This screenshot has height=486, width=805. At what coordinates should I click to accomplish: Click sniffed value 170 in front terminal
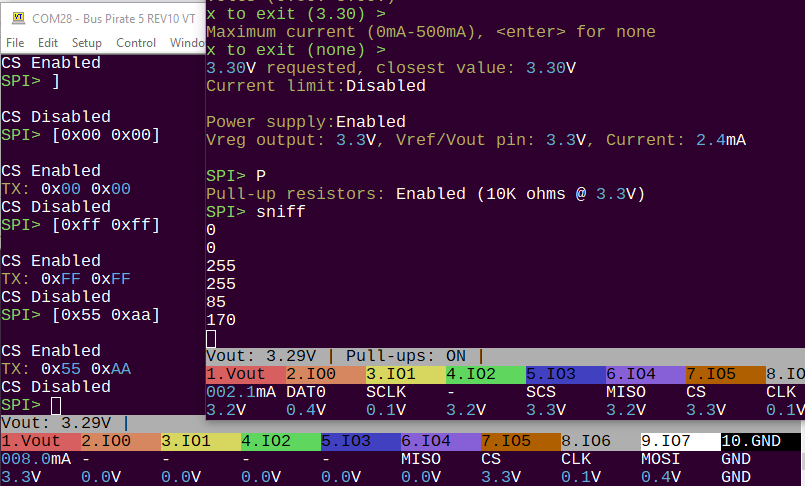click(x=221, y=320)
